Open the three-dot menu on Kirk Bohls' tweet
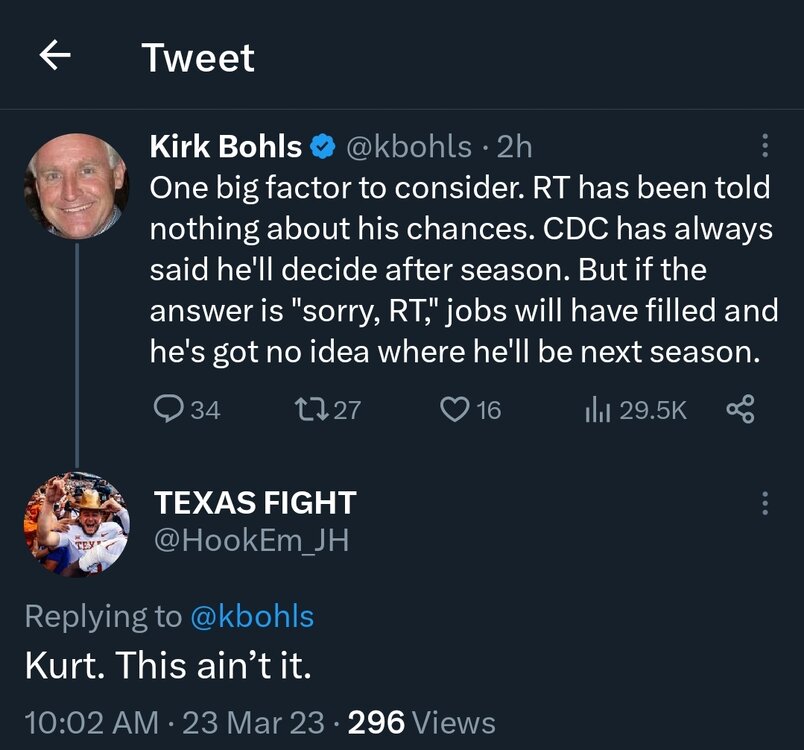Screen dimensions: 804x750 (766, 147)
